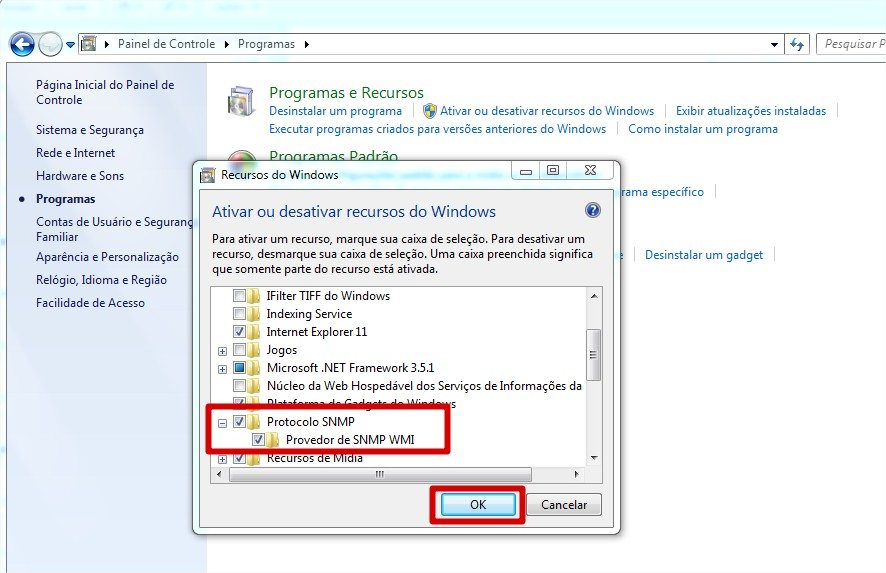Screen dimensions: 886x573
Task: Click the Control Panel icon in address bar
Action: [89, 44]
